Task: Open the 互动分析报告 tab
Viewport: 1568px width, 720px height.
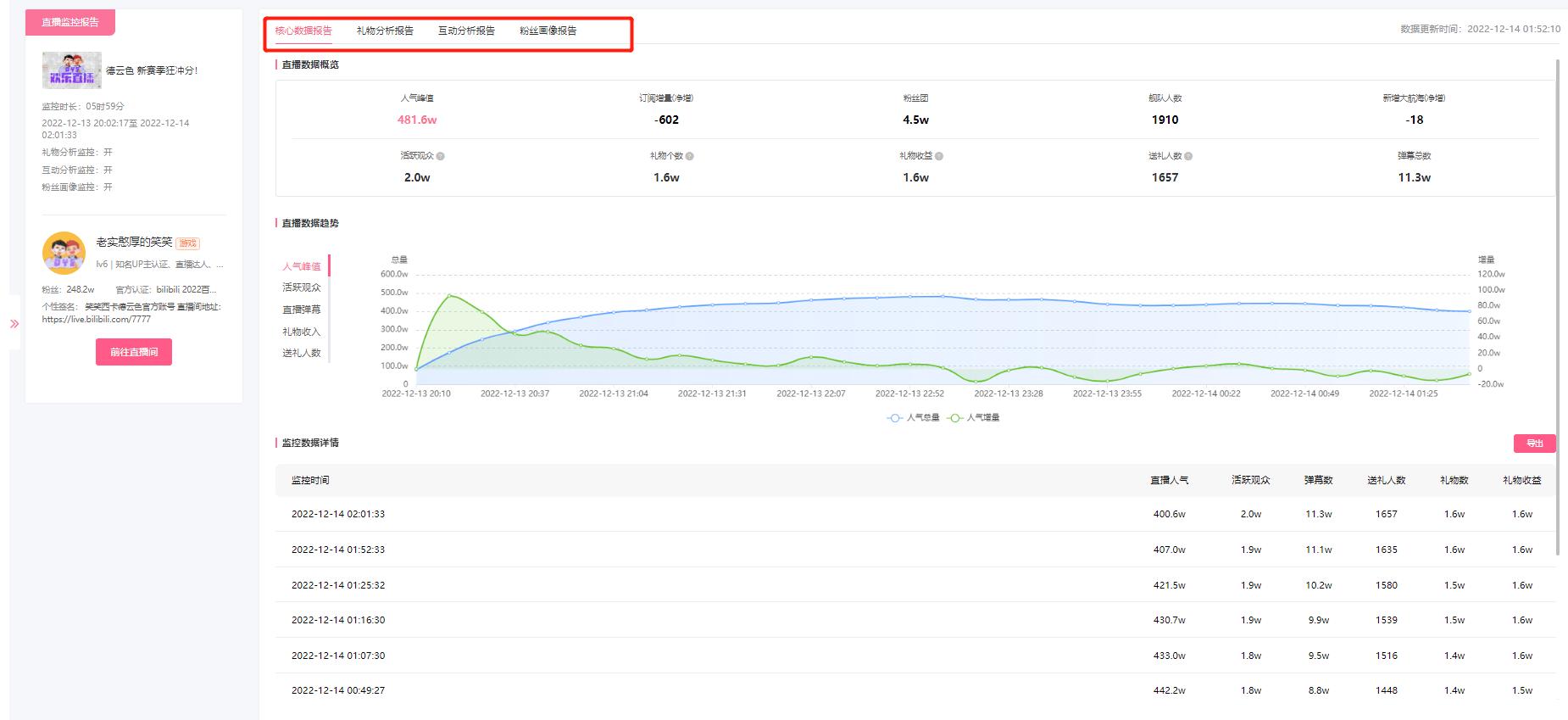Action: coord(466,31)
